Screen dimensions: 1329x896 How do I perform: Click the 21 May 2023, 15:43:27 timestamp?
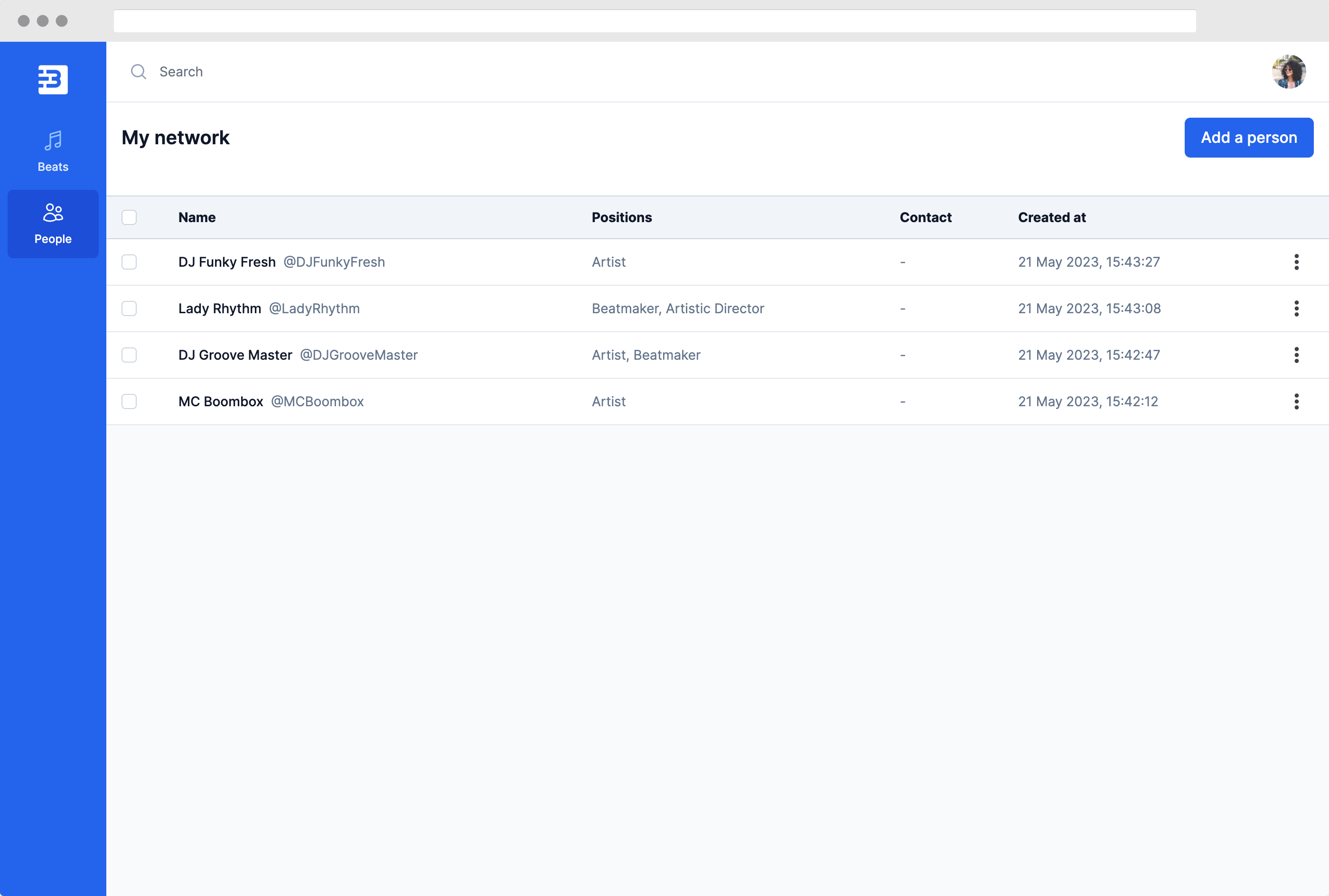[x=1088, y=261]
